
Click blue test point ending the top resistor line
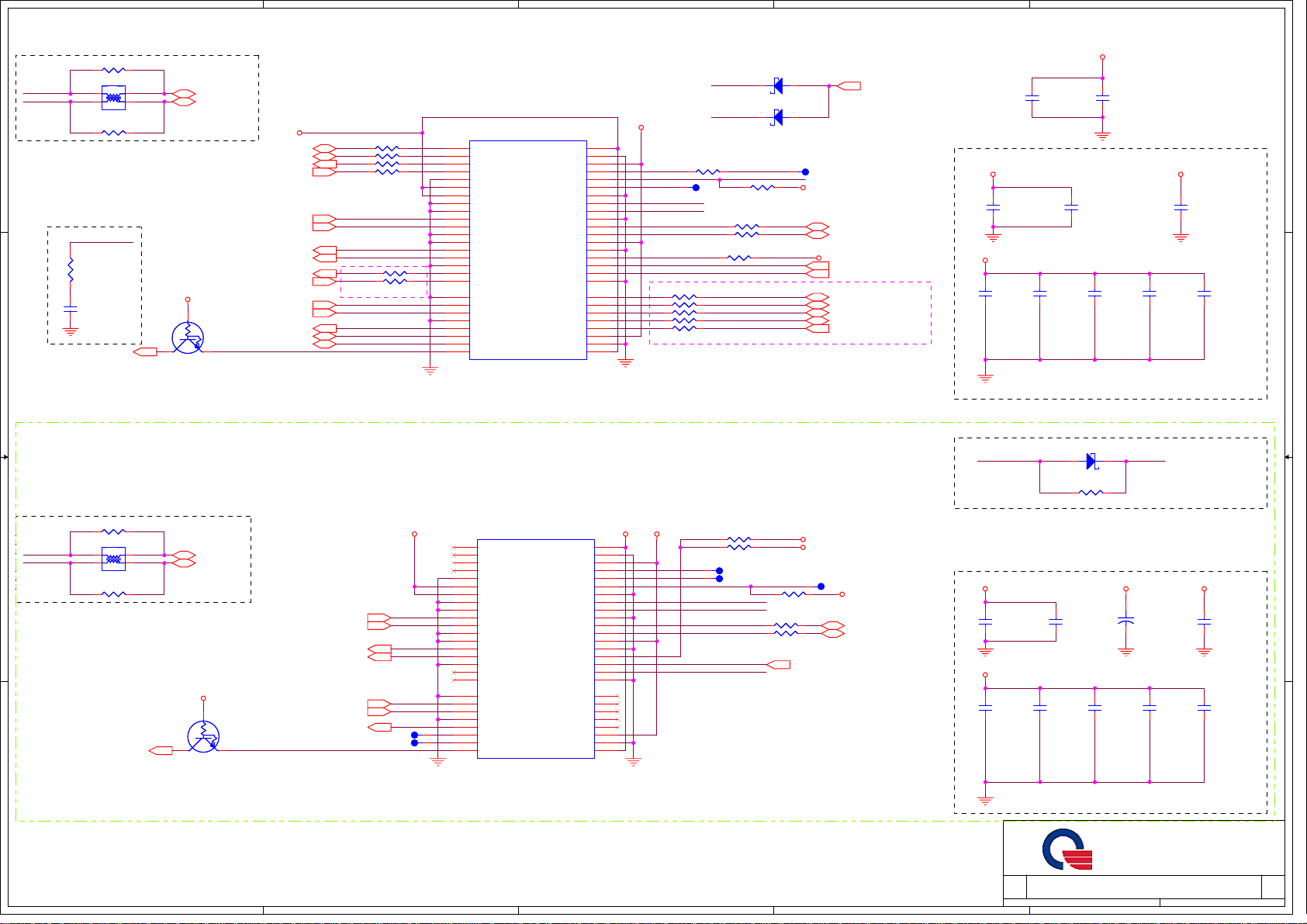(x=805, y=171)
